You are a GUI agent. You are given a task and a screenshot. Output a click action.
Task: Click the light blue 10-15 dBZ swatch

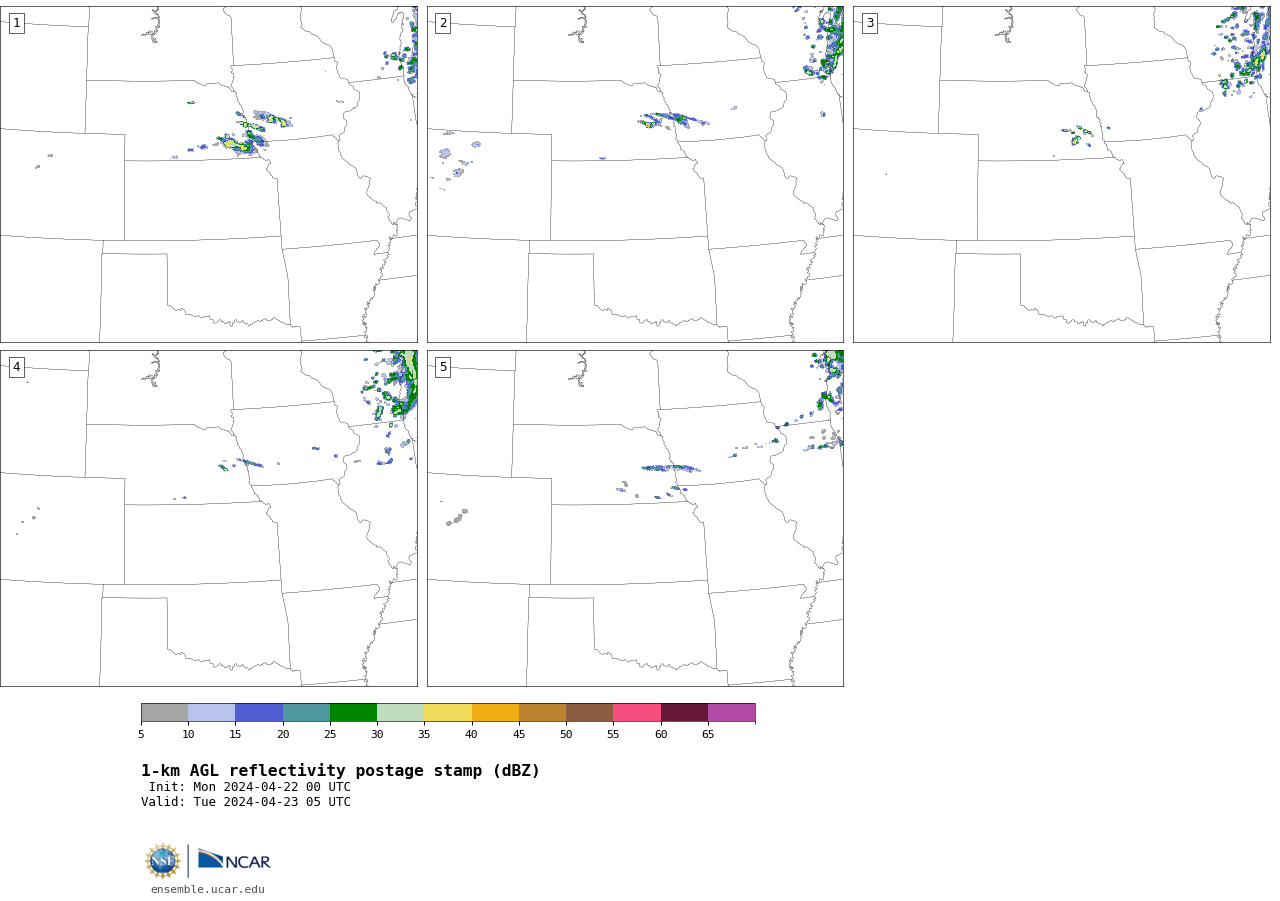tap(212, 713)
